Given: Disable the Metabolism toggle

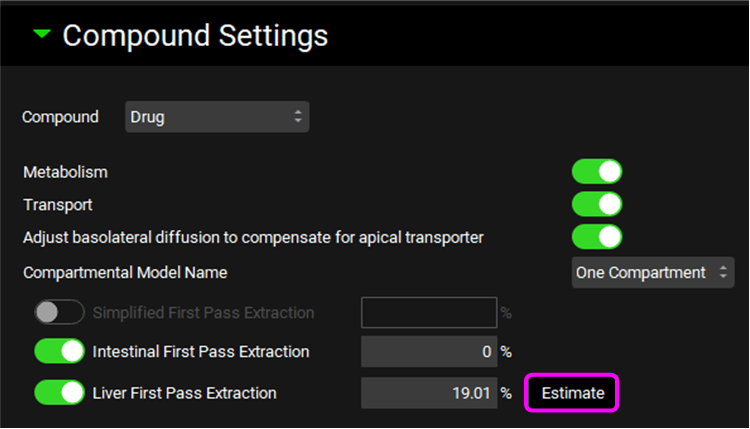Looking at the screenshot, I should point(597,172).
